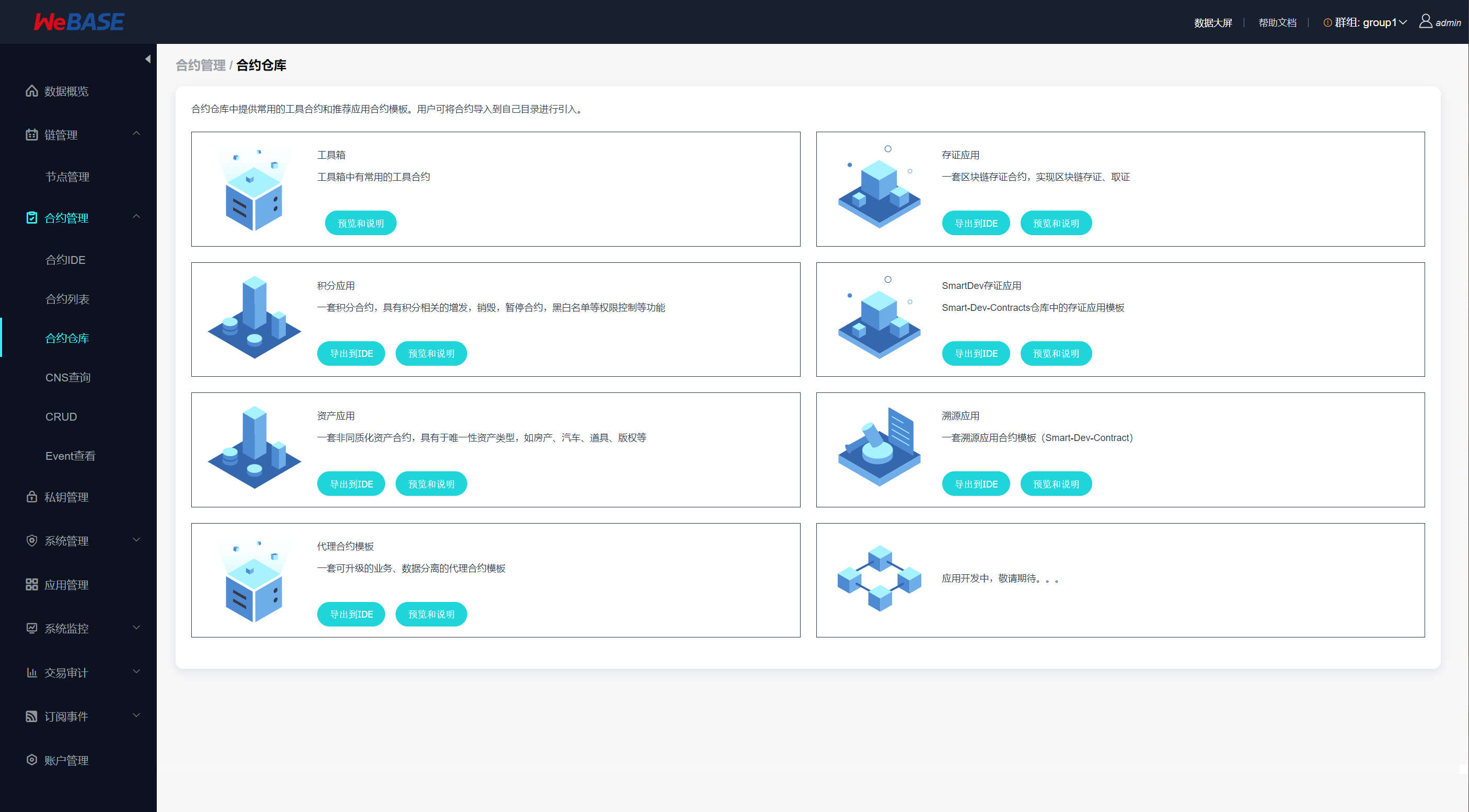
Task: Go to the CNS查询 page
Action: pyautogui.click(x=68, y=377)
